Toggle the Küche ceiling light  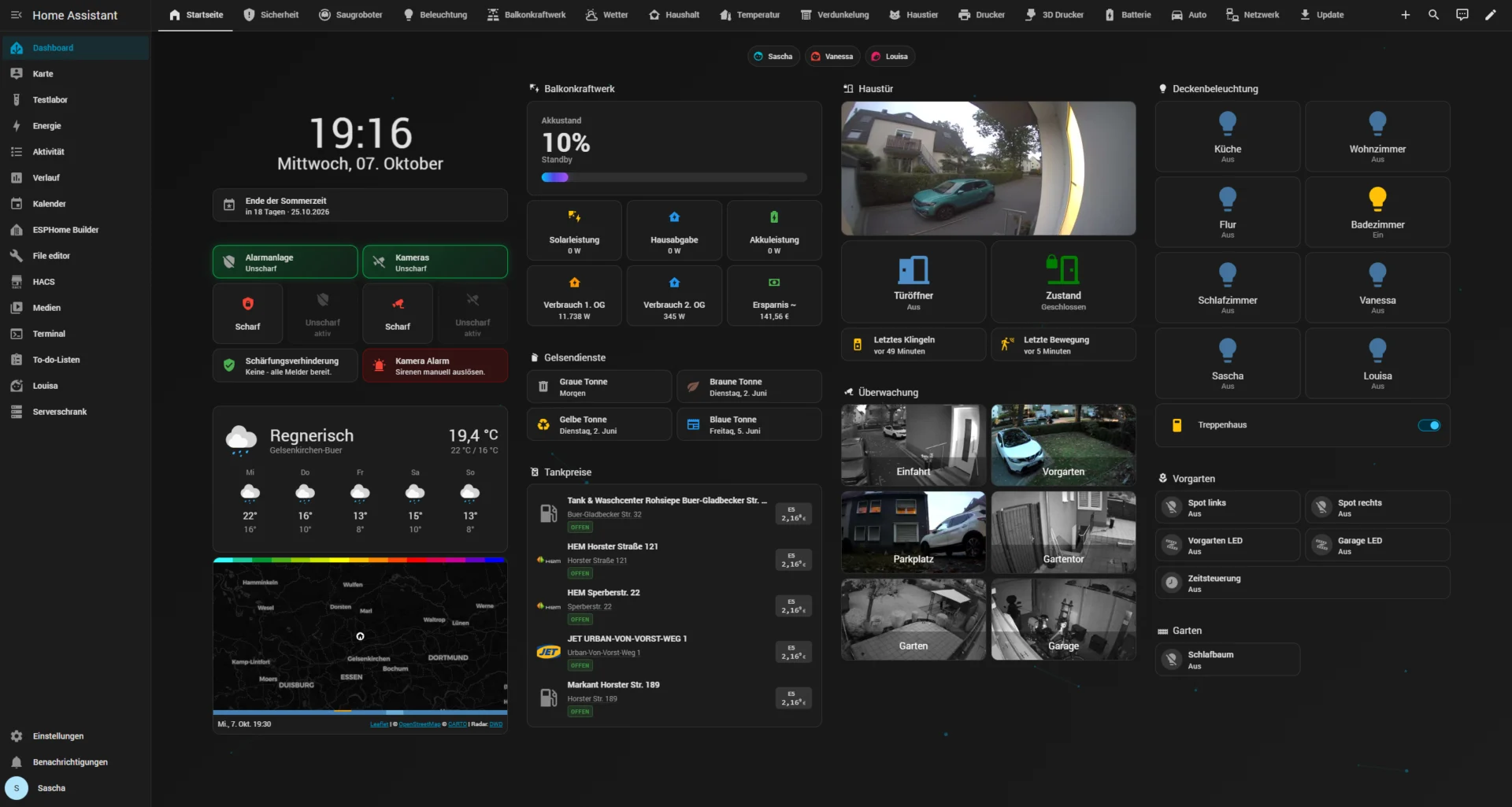1227,136
